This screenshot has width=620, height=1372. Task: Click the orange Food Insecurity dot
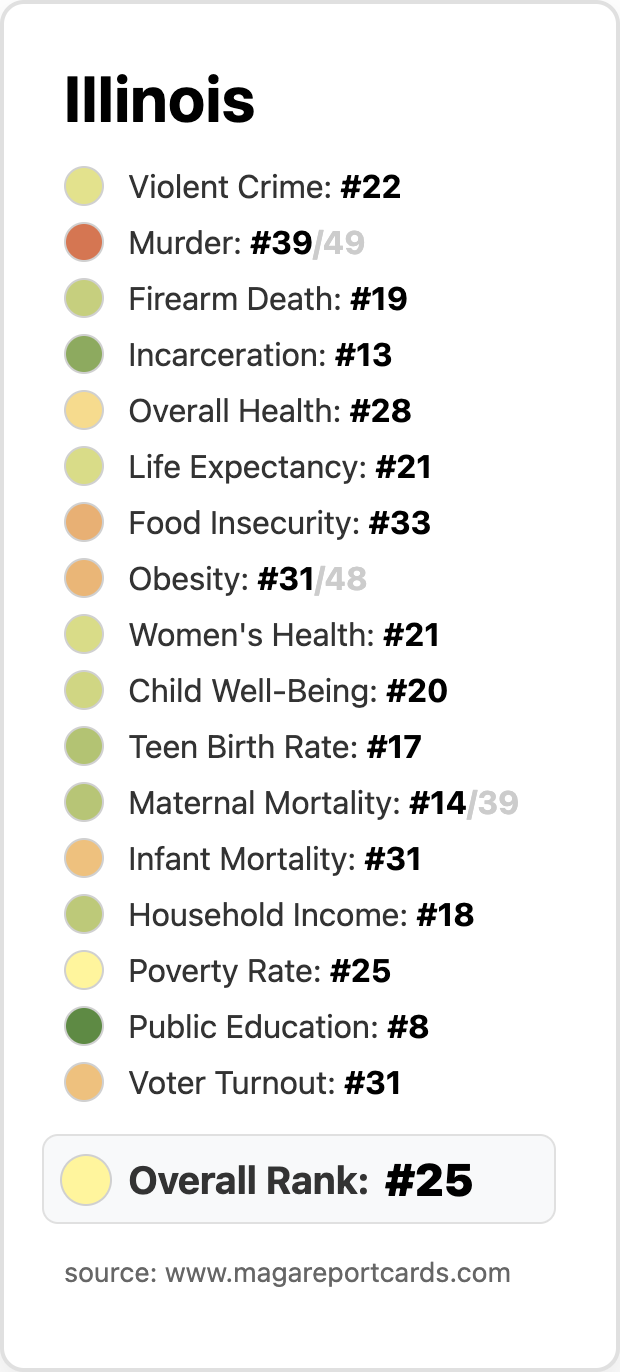84,523
